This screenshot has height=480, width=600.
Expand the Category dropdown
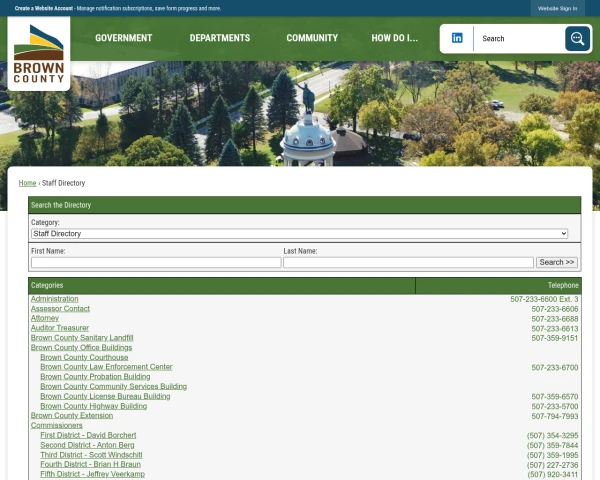coord(299,234)
